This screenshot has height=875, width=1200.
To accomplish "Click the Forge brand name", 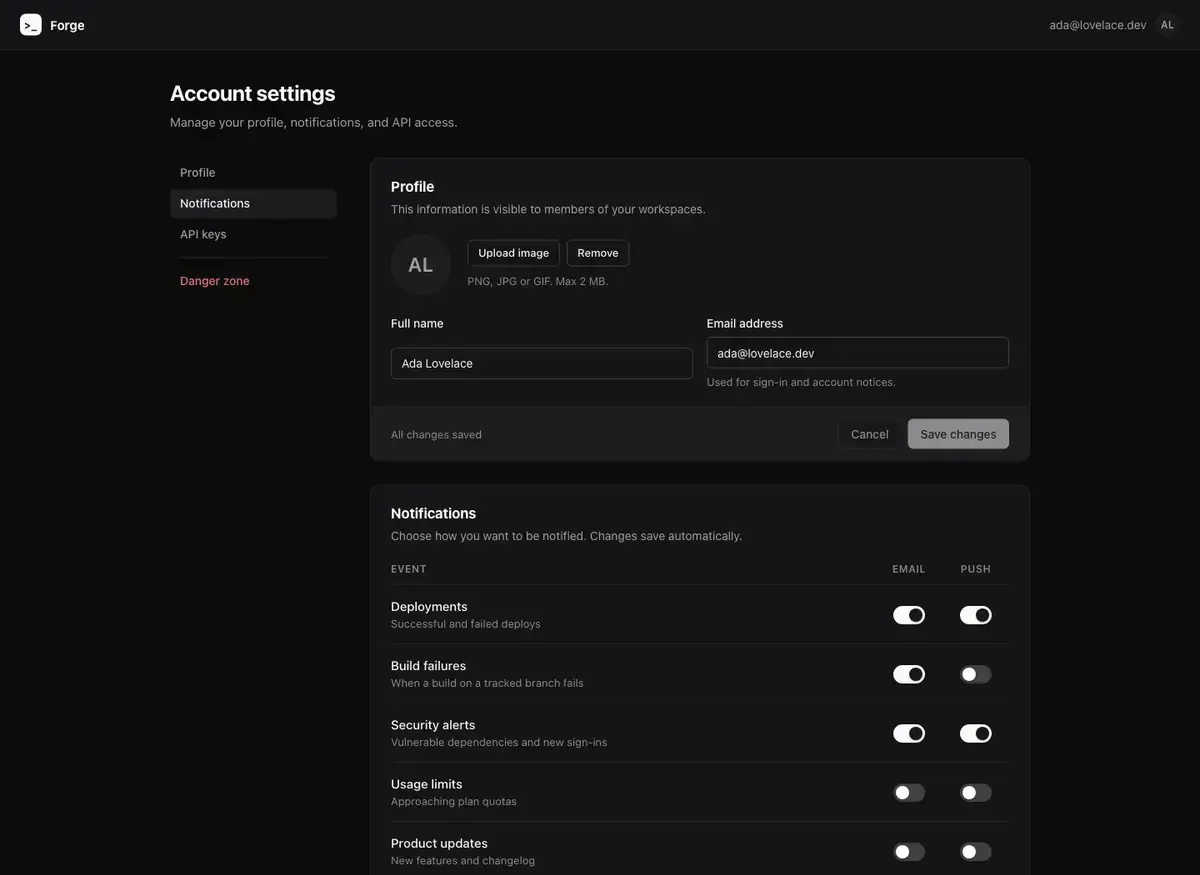I will (67, 25).
